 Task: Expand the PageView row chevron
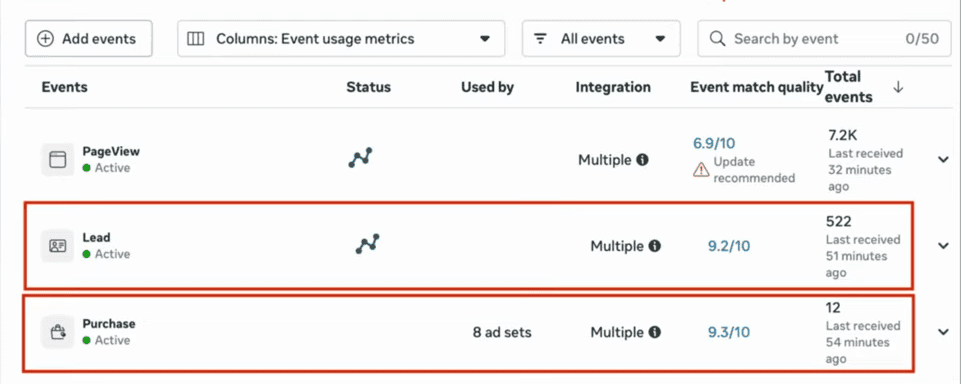[x=943, y=159]
